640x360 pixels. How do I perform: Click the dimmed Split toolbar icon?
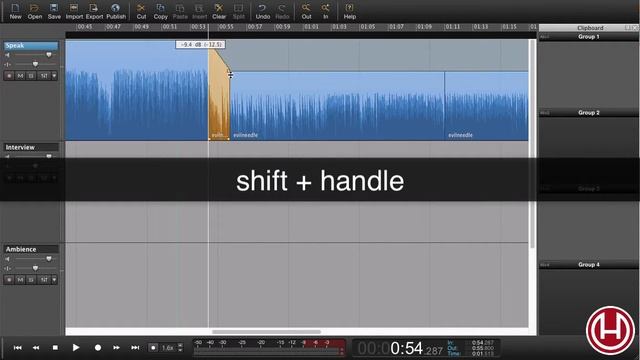[238, 11]
